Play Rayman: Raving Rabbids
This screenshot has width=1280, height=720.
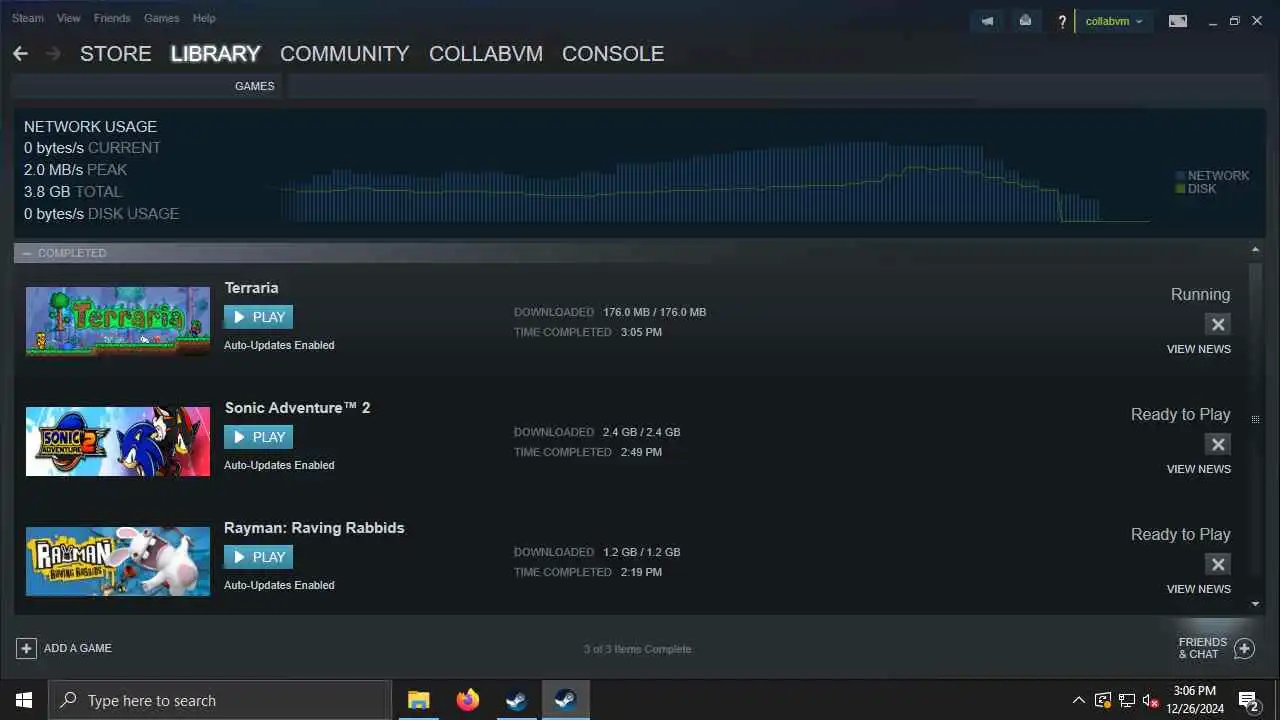(x=258, y=557)
